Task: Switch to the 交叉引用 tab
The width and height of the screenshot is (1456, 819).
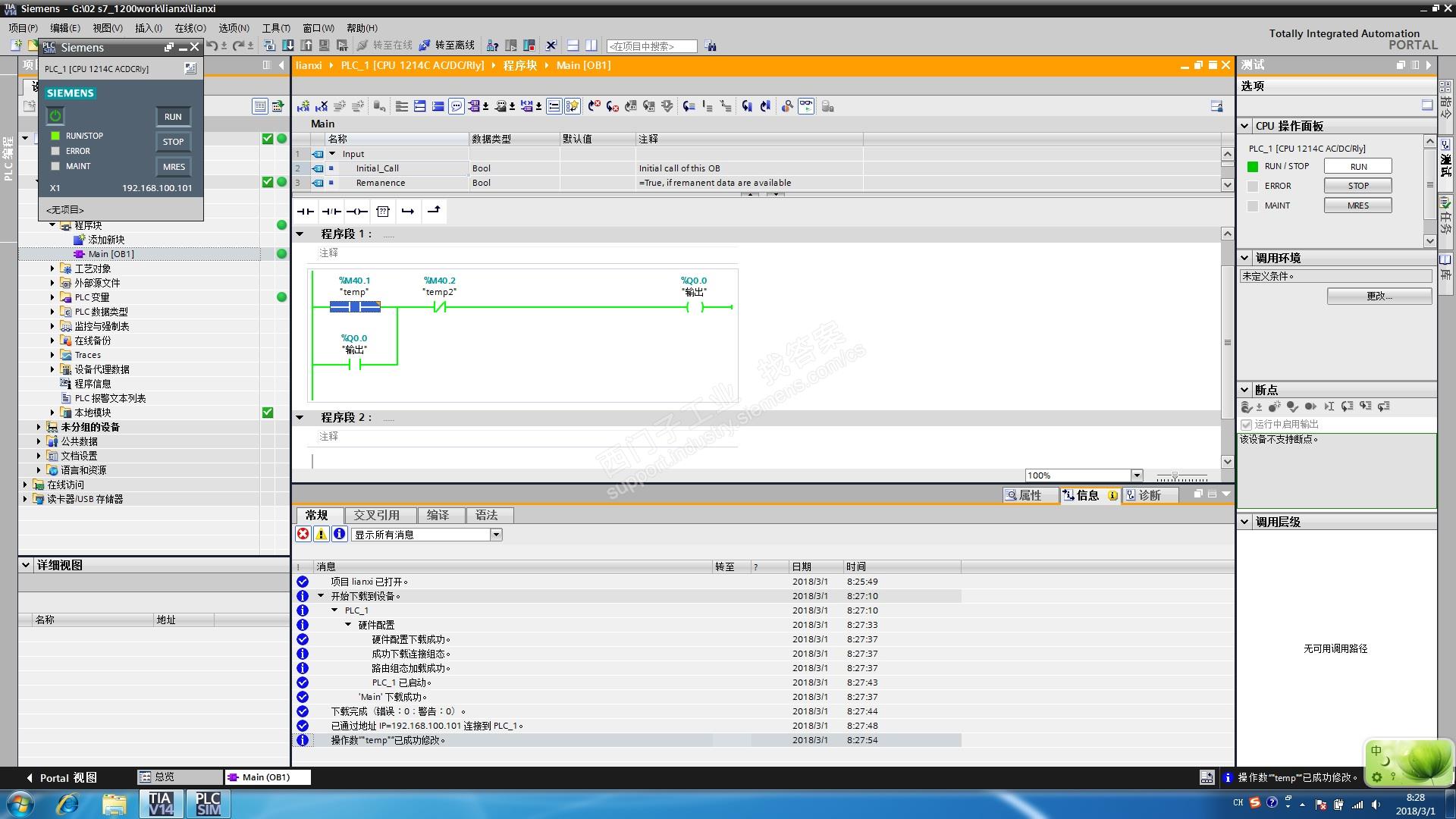Action: (376, 516)
